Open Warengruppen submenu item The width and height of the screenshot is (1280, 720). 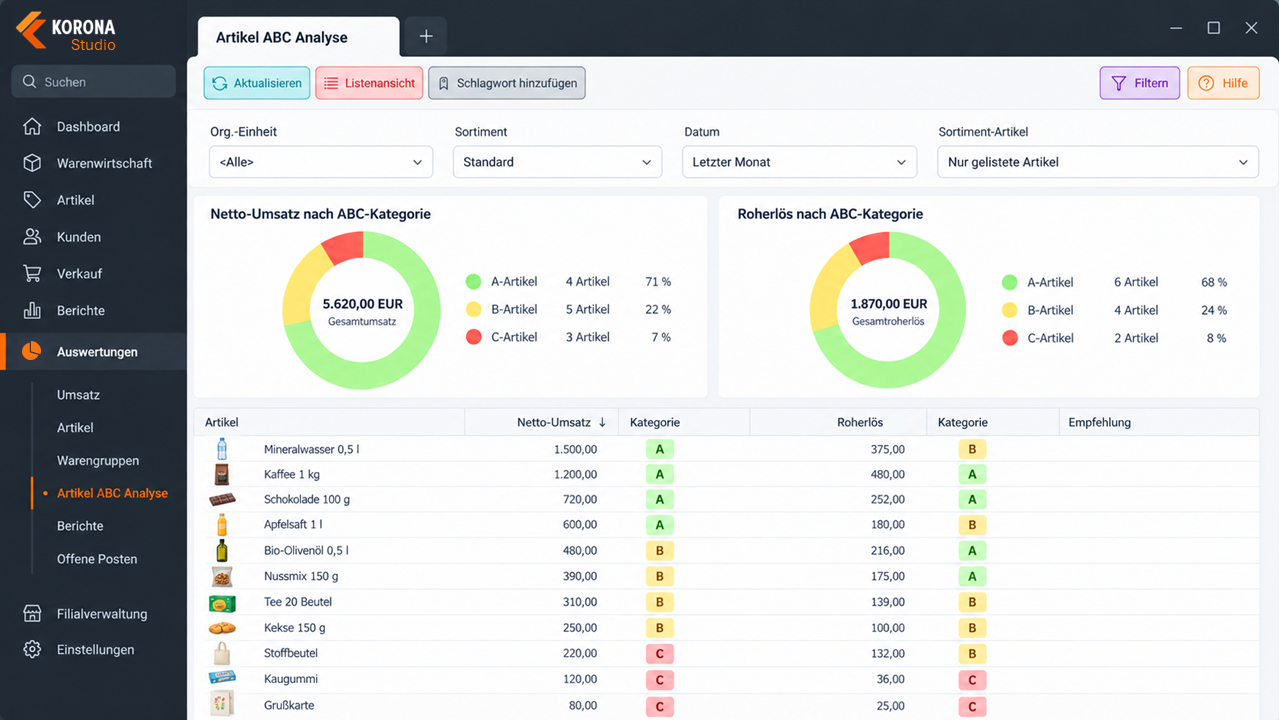(98, 461)
